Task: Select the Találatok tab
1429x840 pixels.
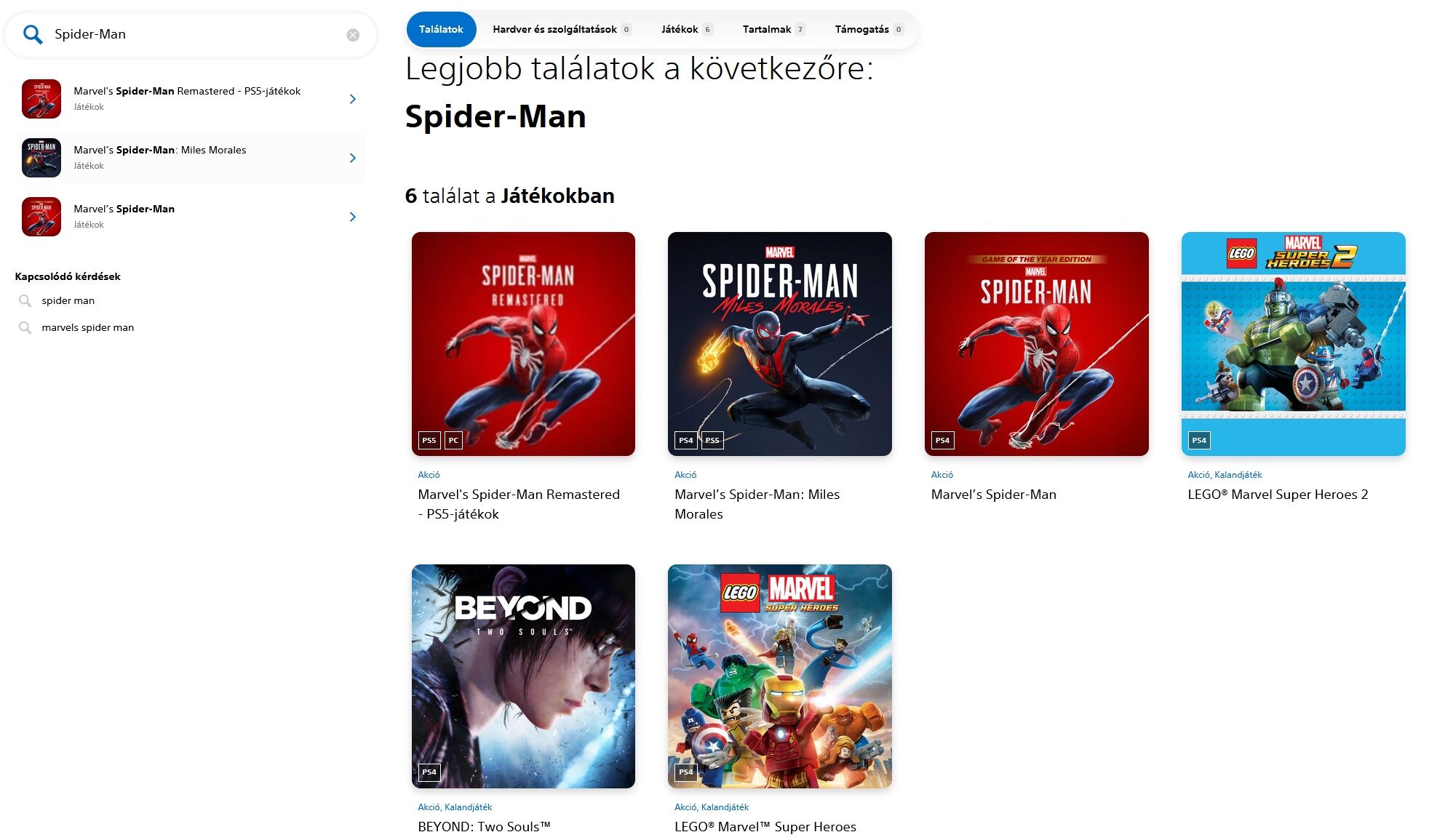Action: click(x=441, y=29)
